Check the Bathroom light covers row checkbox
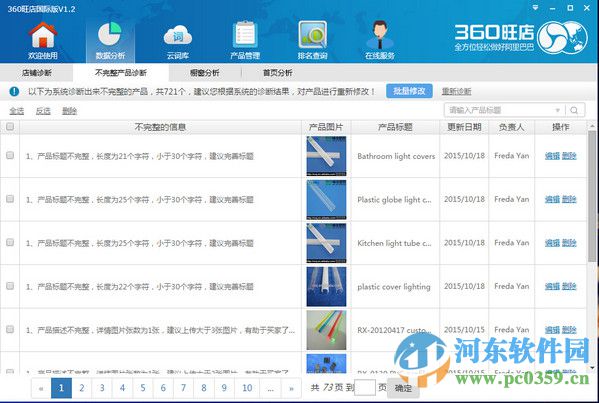The height and width of the screenshot is (403, 599). 10,155
